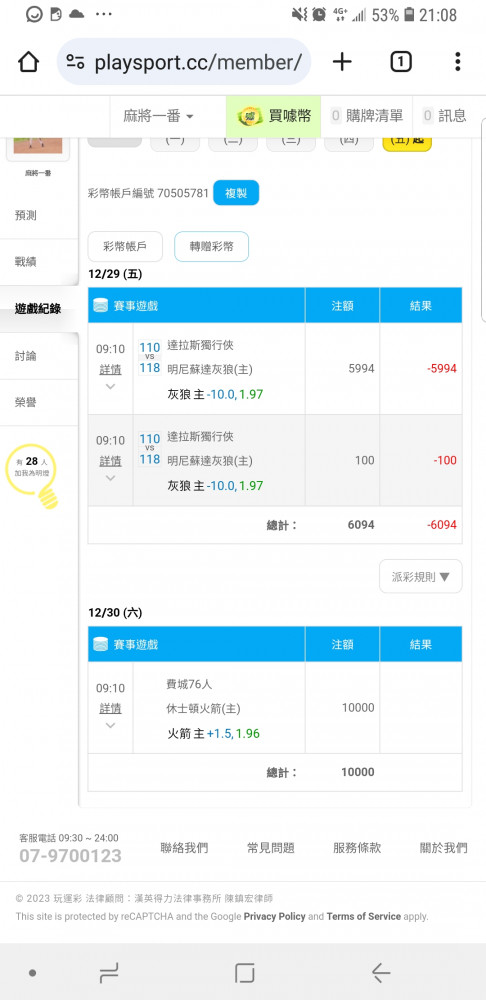This screenshot has height=1000, width=486.
Task: Open the browser three-dot menu
Action: pyautogui.click(x=457, y=62)
